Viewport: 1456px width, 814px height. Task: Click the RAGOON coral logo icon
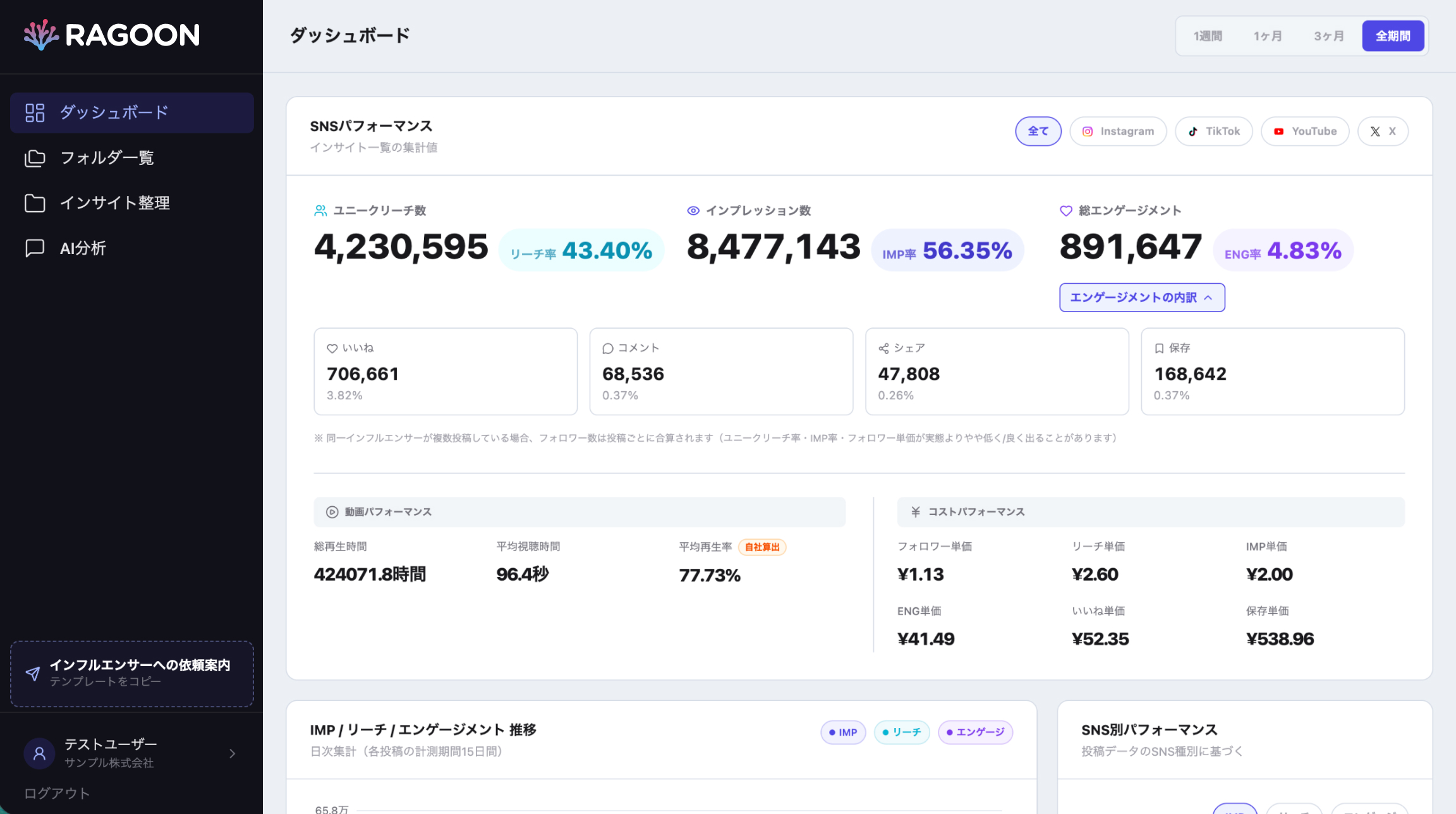(41, 35)
